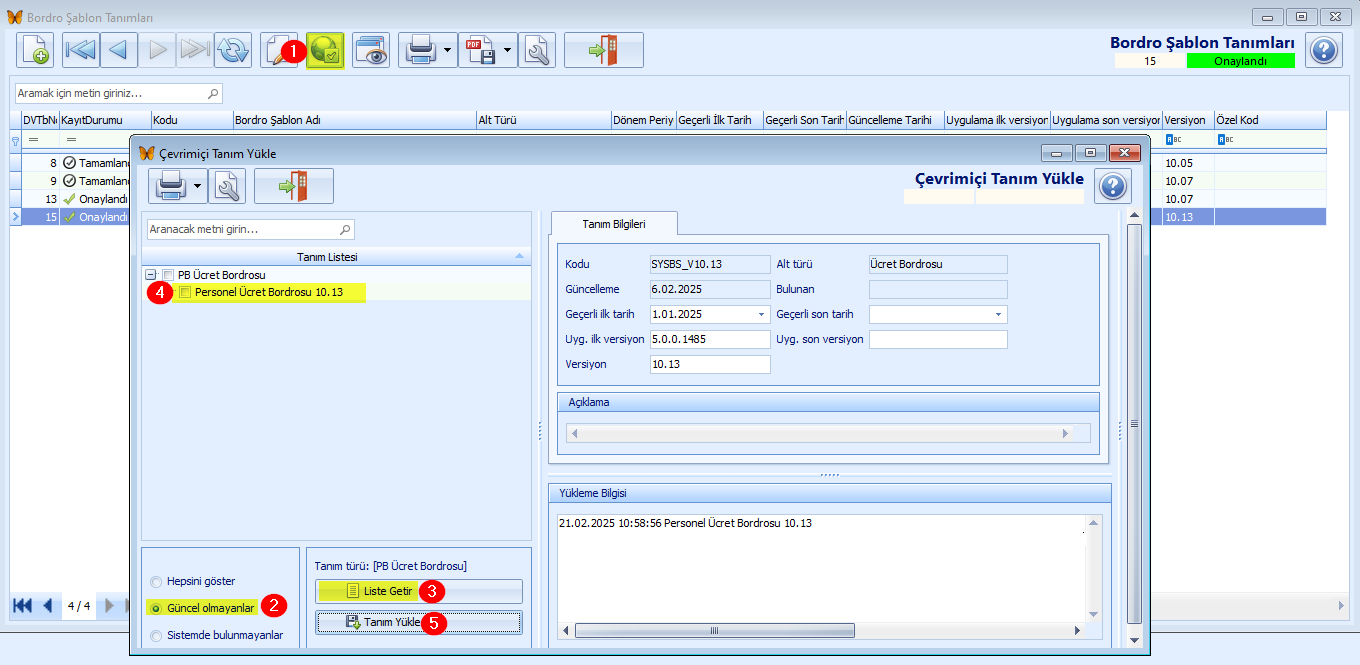Open the edit record pencil icon
This screenshot has height=665, width=1360.
pos(279,50)
